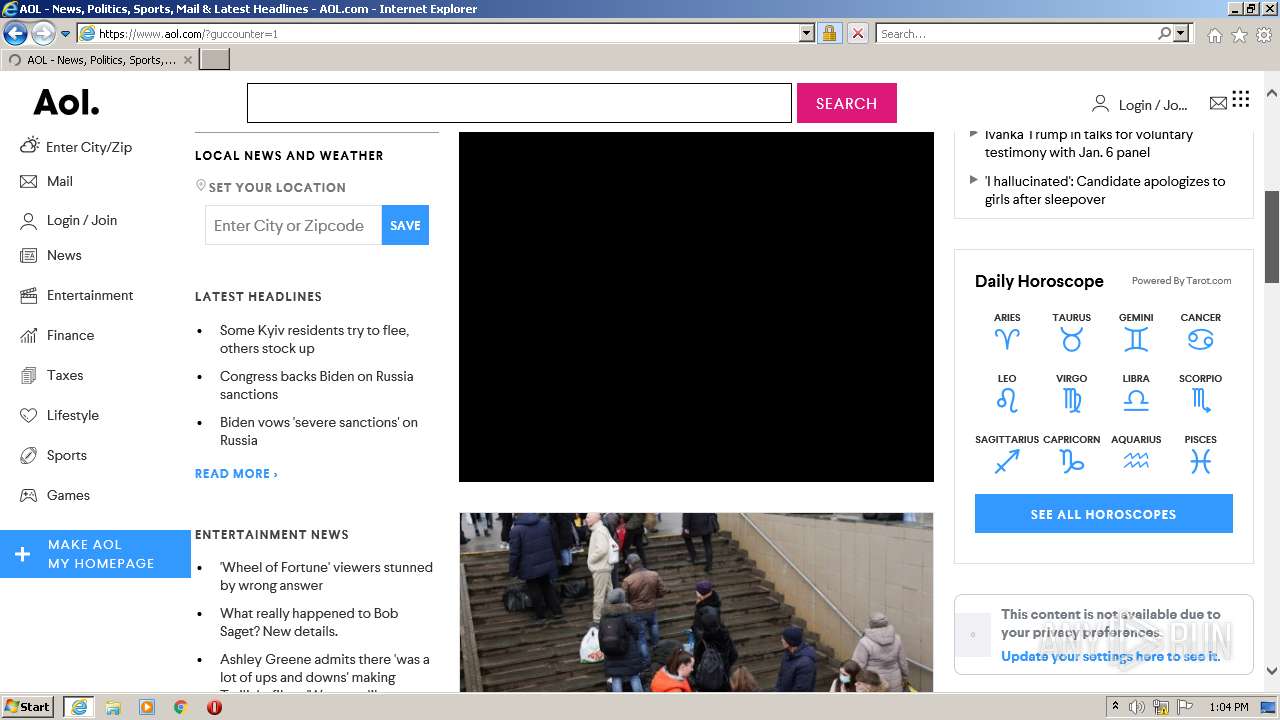Open the stairway crowd news photo
Screen dimensions: 1280x720
coord(696,602)
